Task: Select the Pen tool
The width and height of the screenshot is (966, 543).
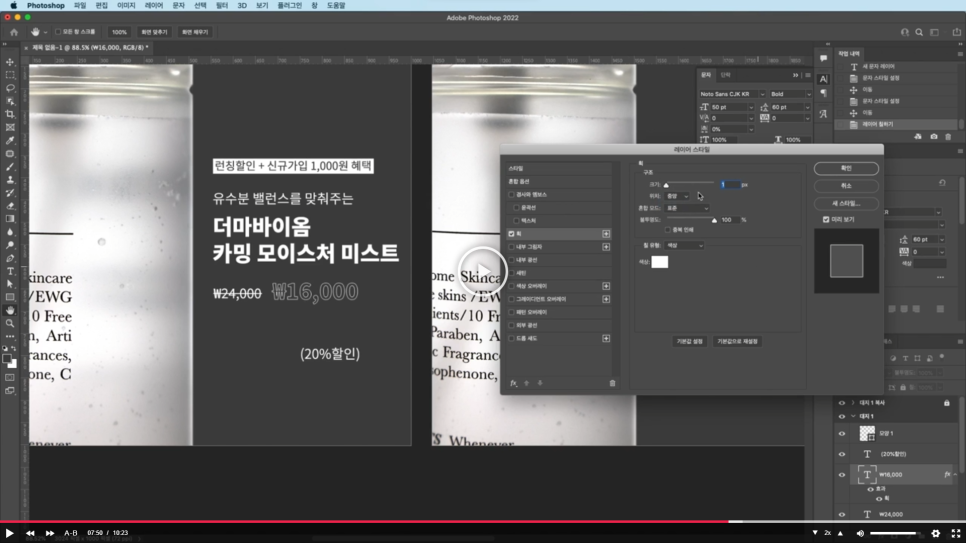Action: point(10,258)
